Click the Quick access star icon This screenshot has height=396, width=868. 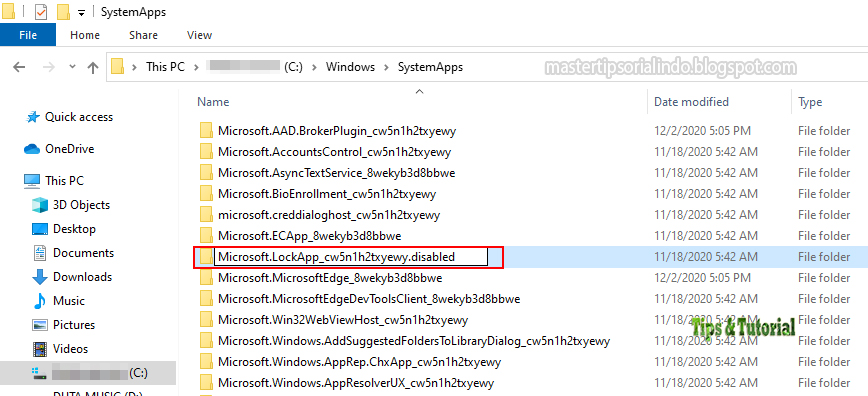33,117
